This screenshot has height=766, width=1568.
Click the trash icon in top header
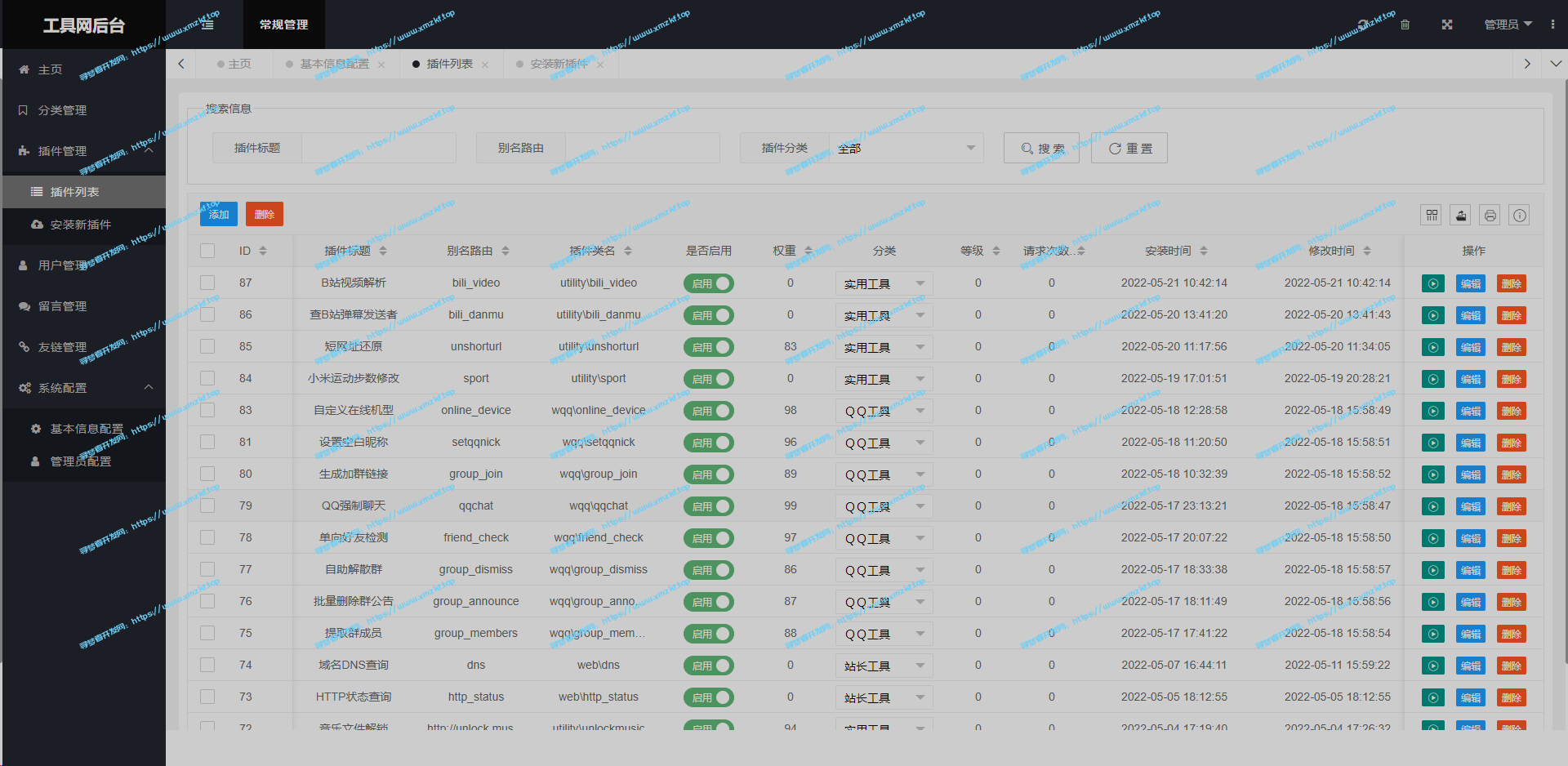pos(1405,24)
